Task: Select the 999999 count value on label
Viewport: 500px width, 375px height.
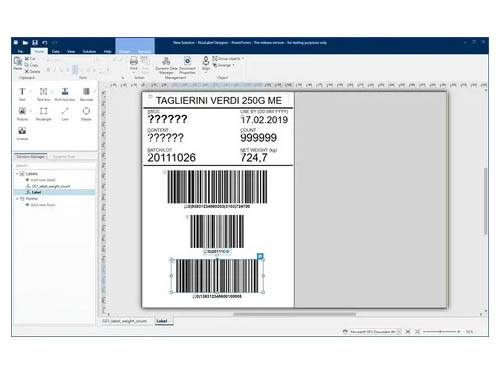Action: click(x=258, y=138)
